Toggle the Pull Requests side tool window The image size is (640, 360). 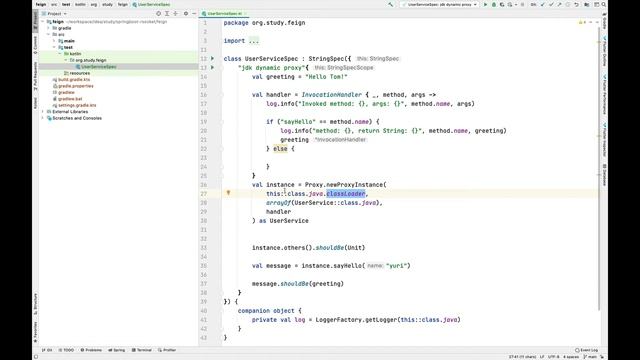pos(36,76)
